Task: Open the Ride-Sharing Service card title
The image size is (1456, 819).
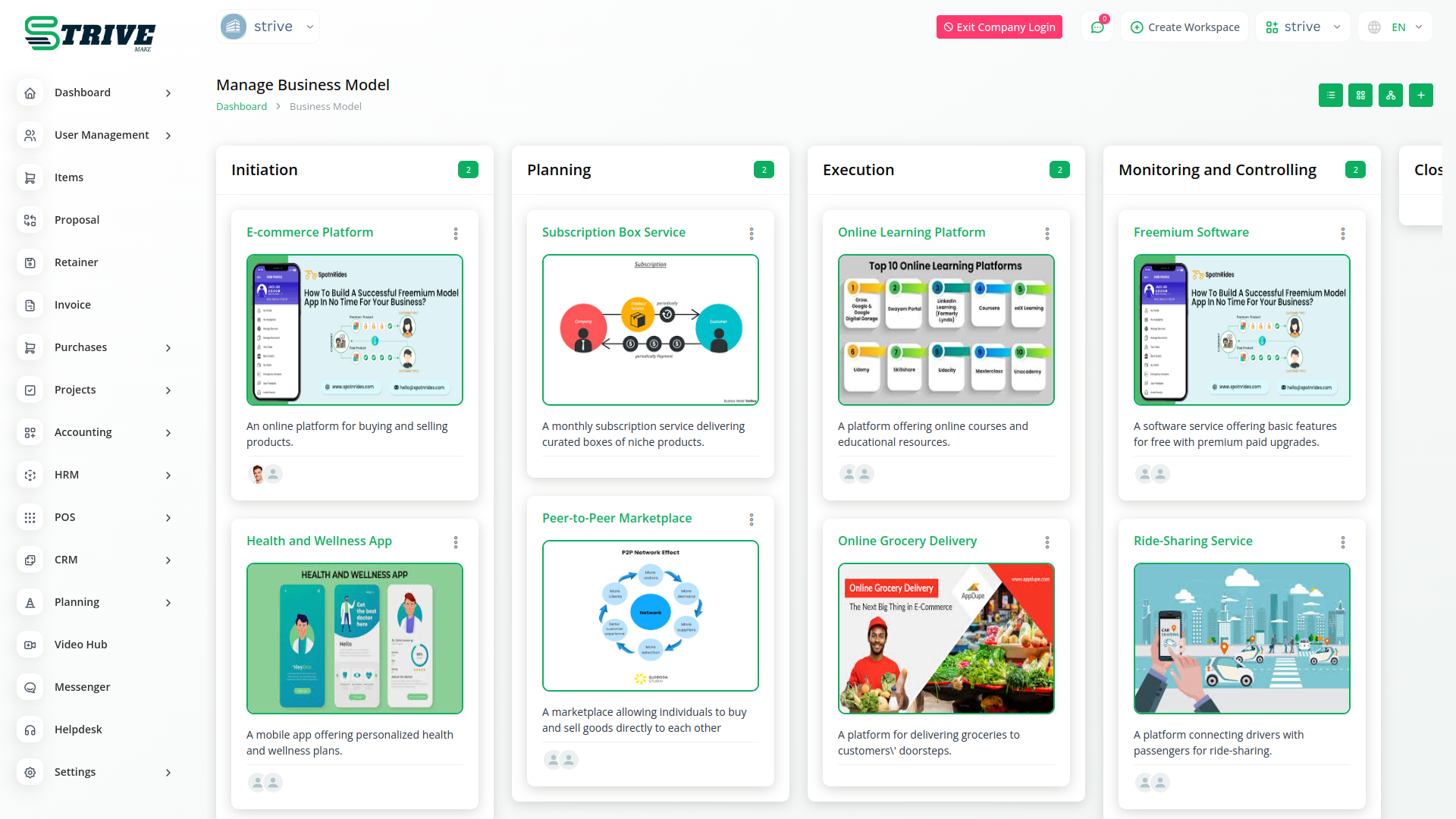Action: (1192, 541)
